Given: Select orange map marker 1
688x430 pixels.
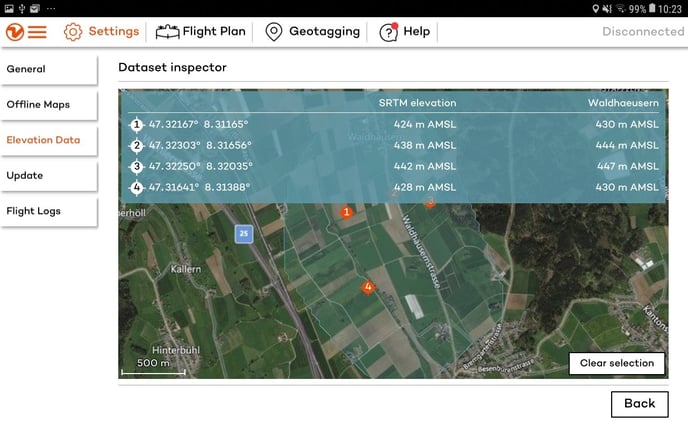Looking at the screenshot, I should coord(347,212).
